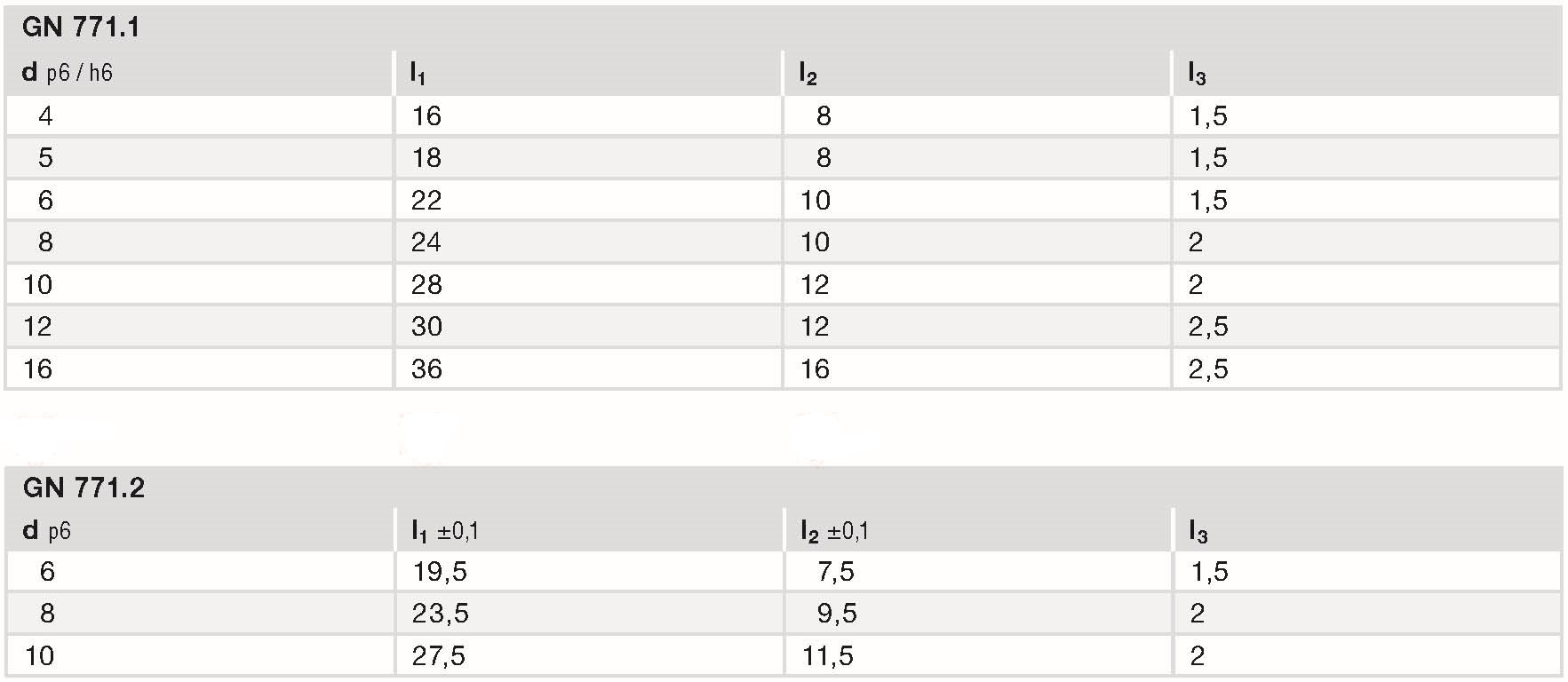The width and height of the screenshot is (1568, 682).
Task: Click the l1 value 18 cell
Action: [426, 158]
